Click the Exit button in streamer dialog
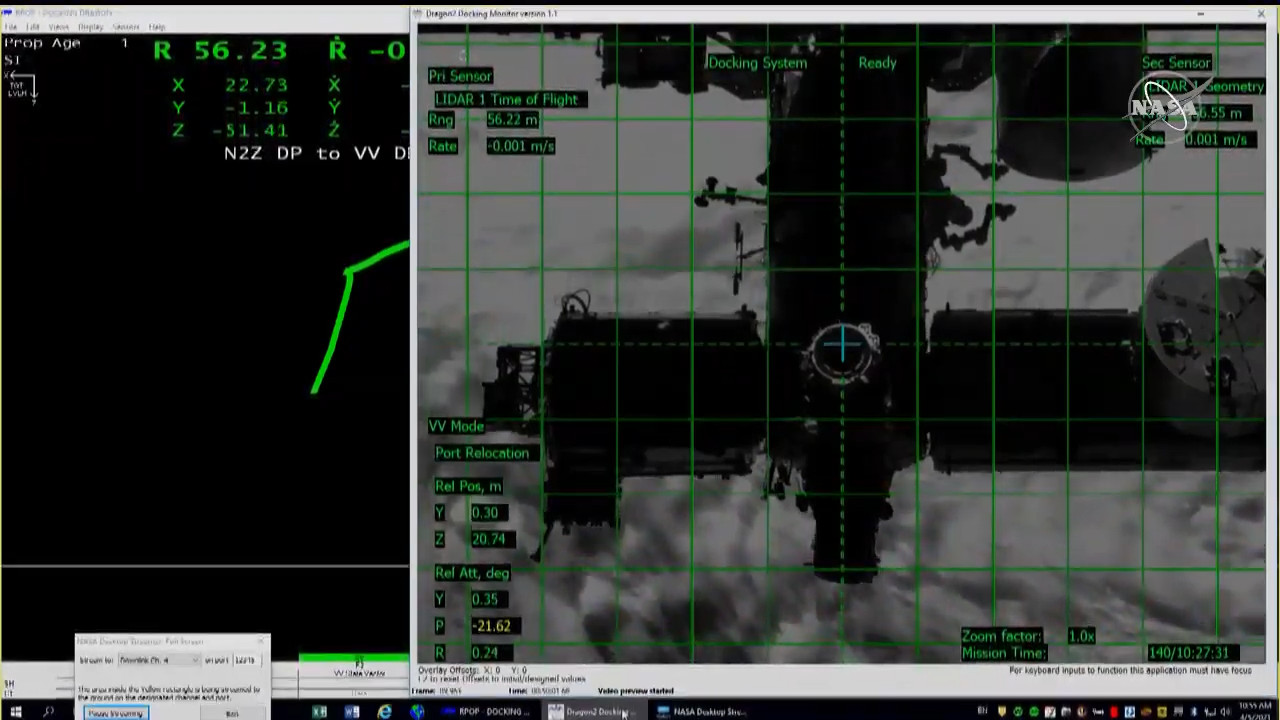Viewport: 1280px width, 720px height. [232, 713]
